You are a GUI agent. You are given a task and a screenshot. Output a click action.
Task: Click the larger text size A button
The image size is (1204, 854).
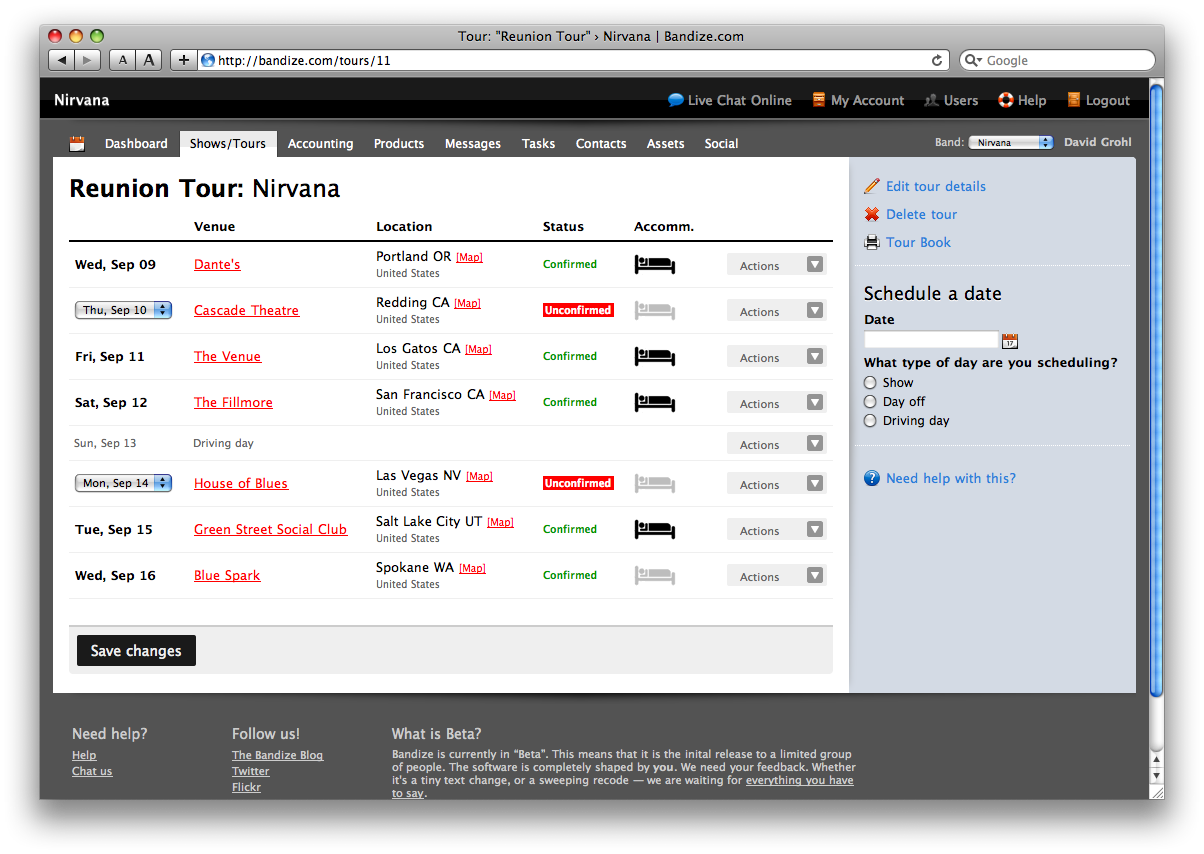click(x=149, y=60)
